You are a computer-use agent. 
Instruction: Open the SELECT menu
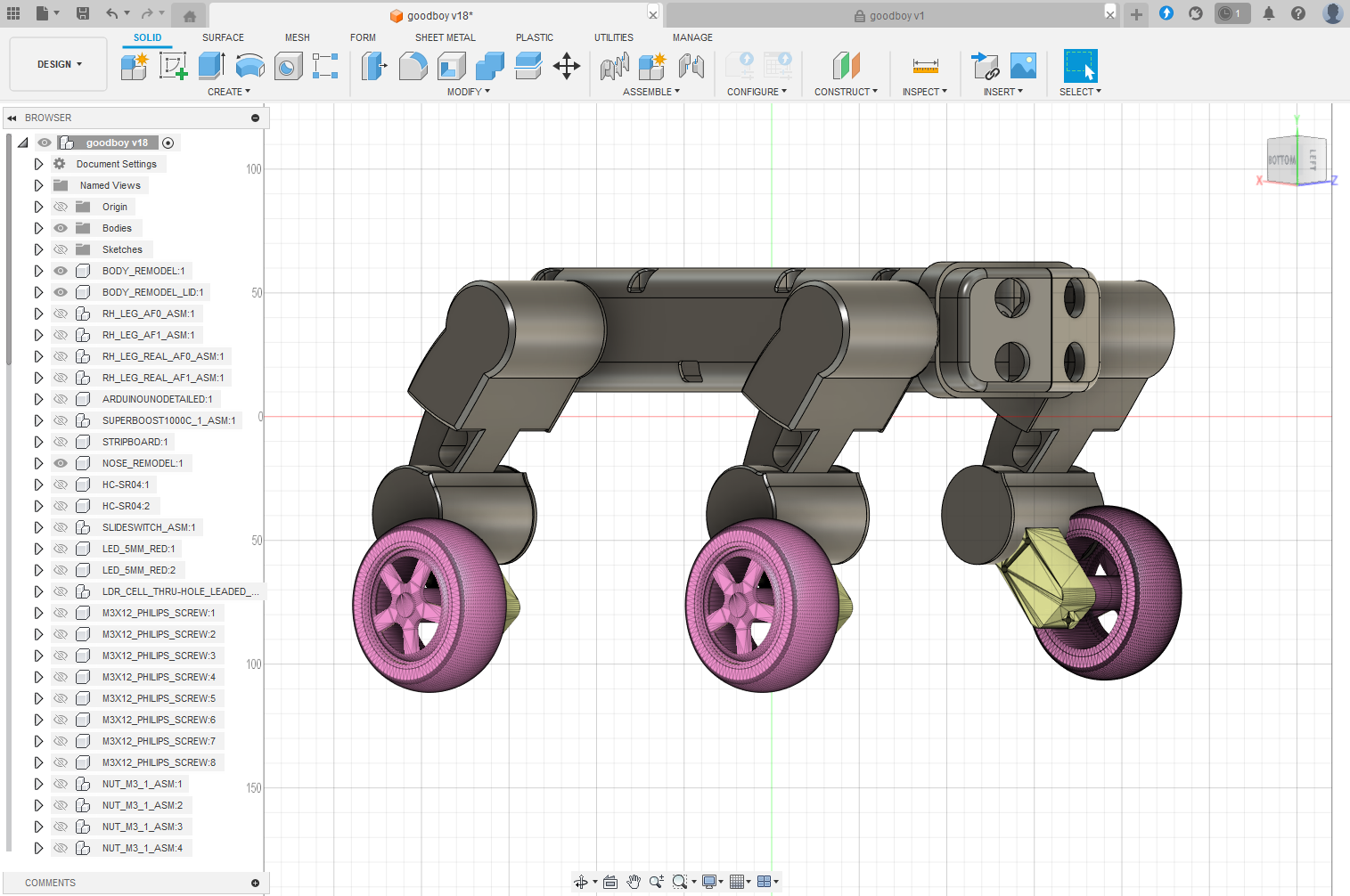pyautogui.click(x=1080, y=92)
